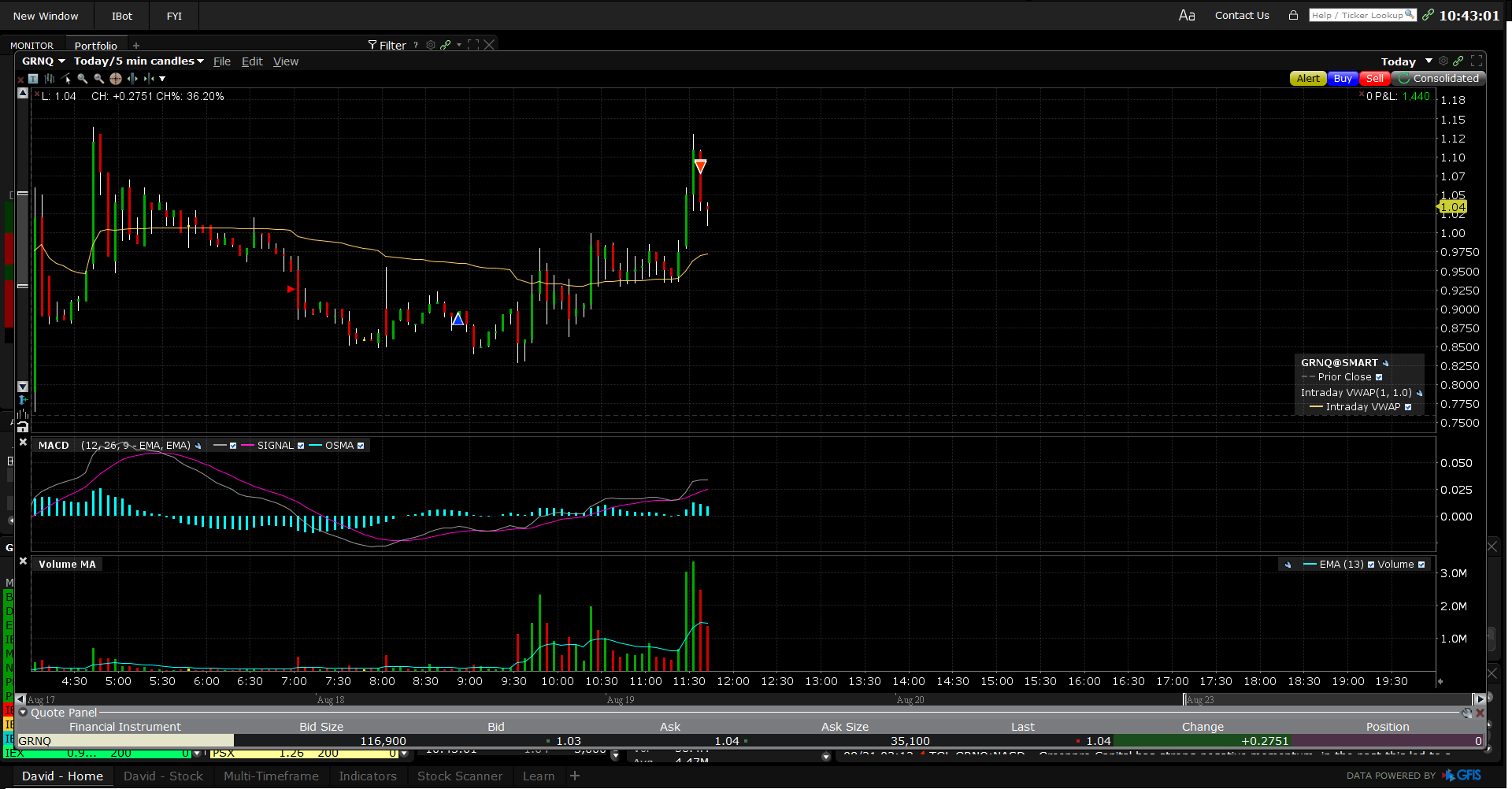Image resolution: width=1512 pixels, height=789 pixels.
Task: Switch to the Indicators layout tab
Action: pyautogui.click(x=368, y=776)
